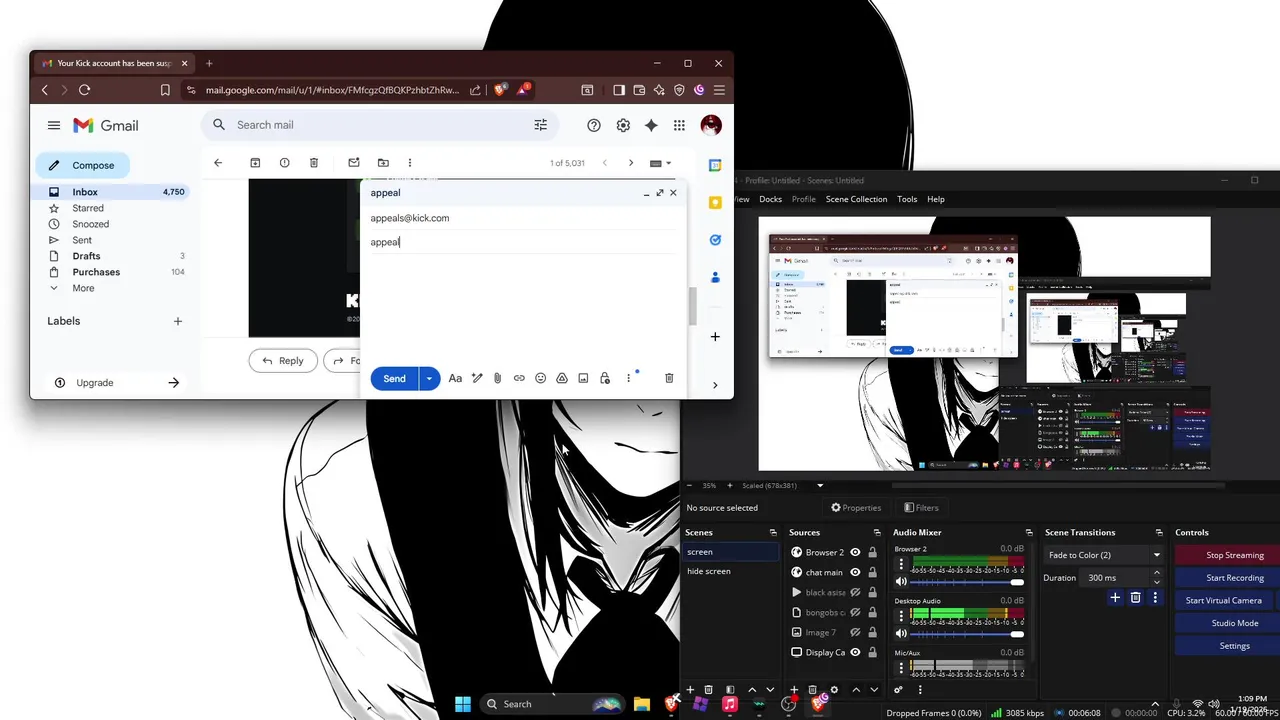Screen dimensions: 1280x720
Task: Open the OBS Profile menu
Action: pos(804,199)
